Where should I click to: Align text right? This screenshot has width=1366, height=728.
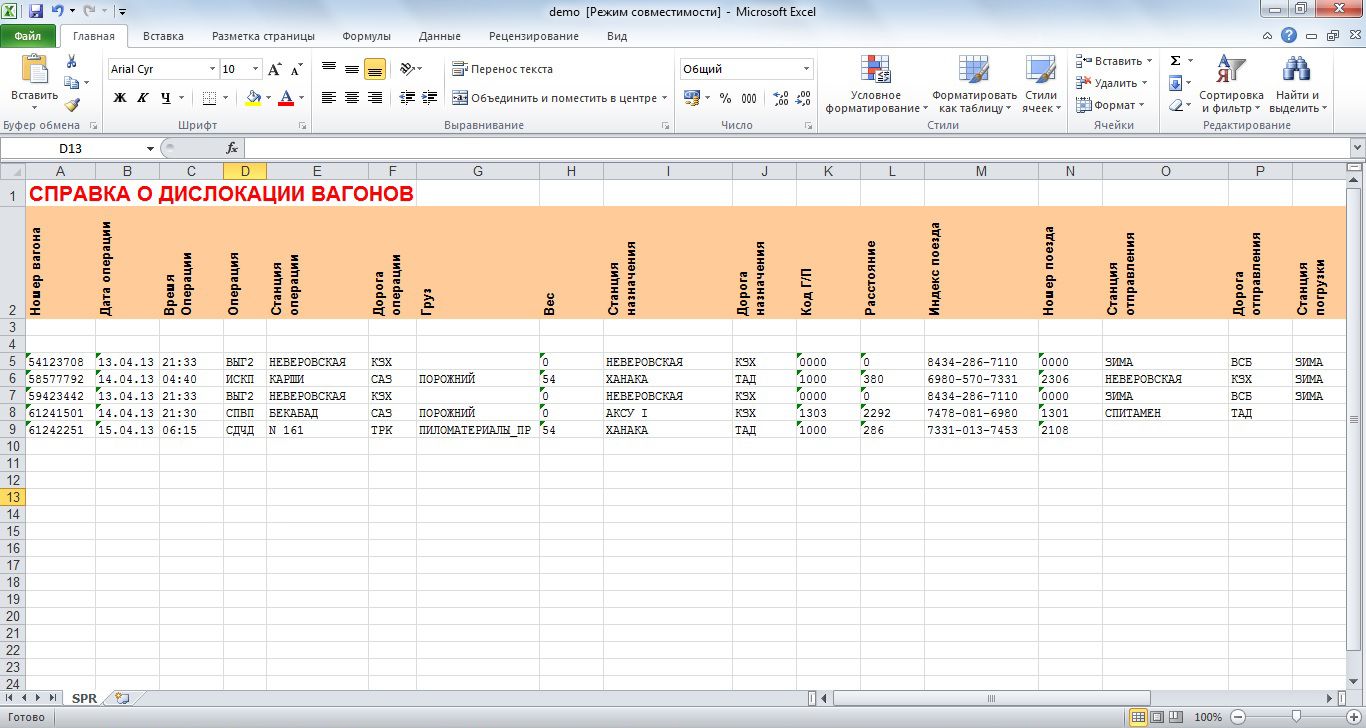point(375,98)
